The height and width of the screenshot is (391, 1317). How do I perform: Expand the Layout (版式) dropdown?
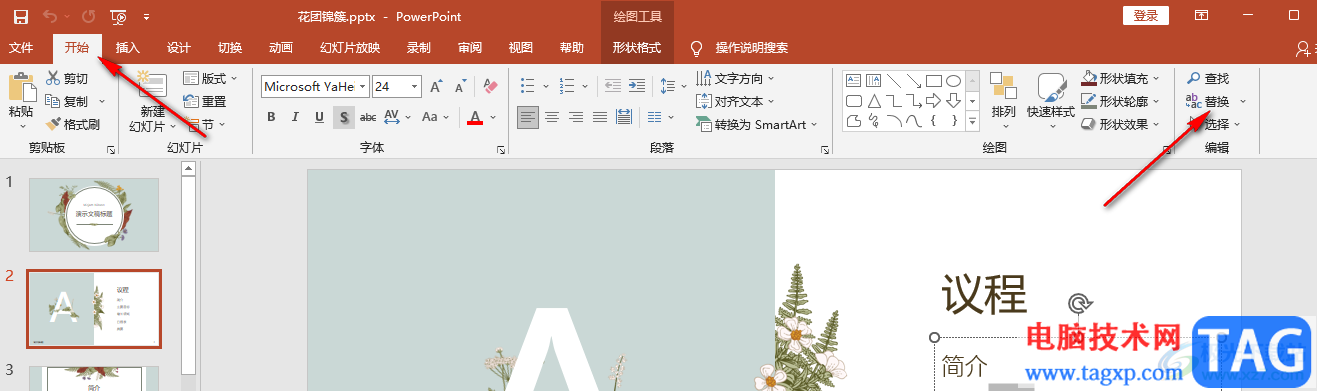point(211,78)
